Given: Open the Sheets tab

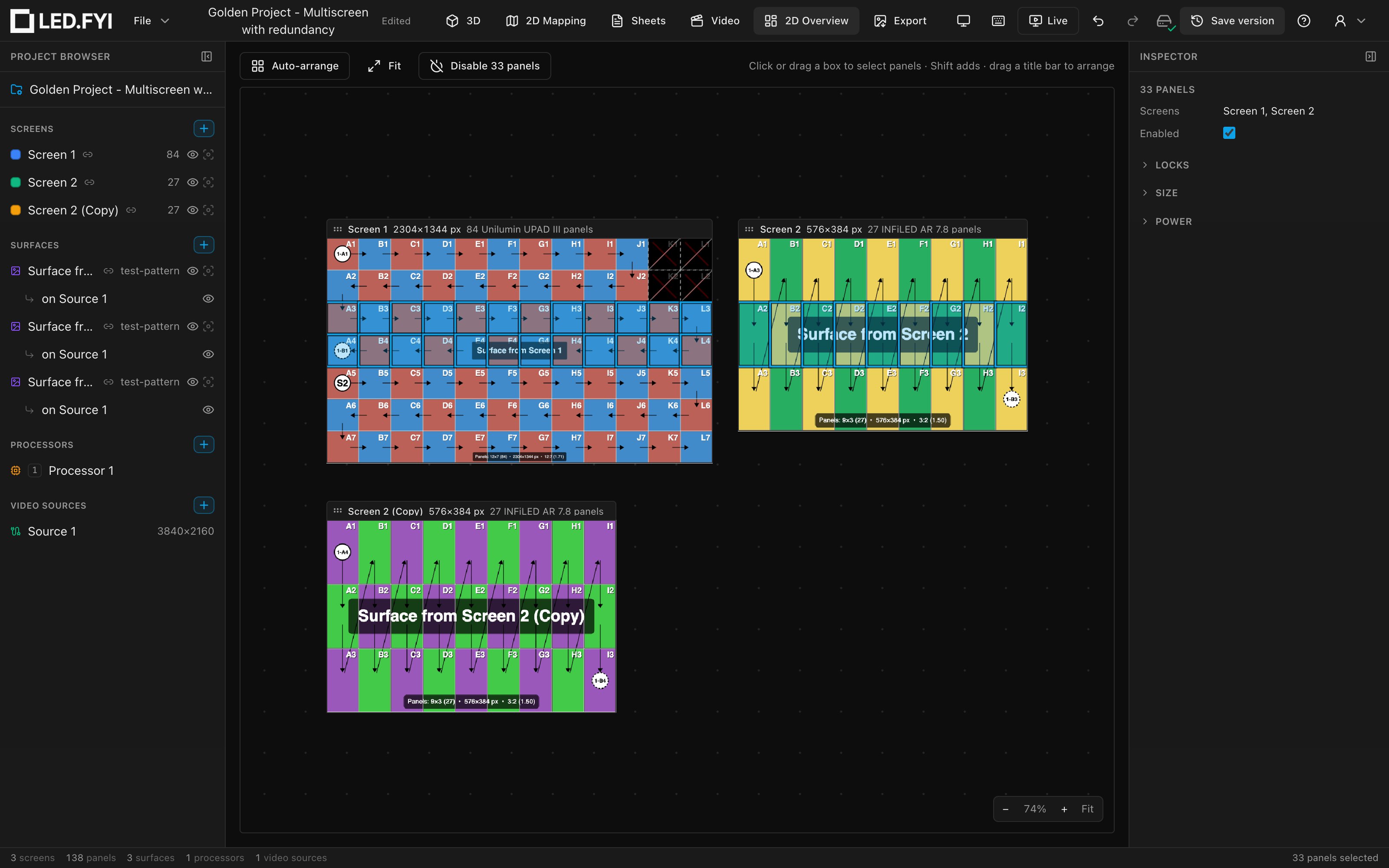Looking at the screenshot, I should (638, 21).
